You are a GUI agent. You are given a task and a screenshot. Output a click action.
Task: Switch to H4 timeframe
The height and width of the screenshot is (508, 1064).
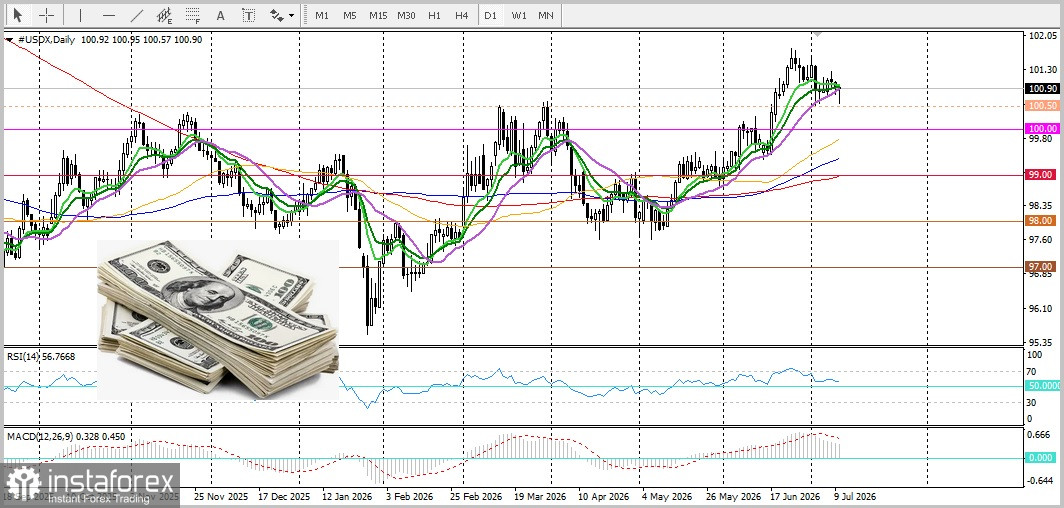462,15
